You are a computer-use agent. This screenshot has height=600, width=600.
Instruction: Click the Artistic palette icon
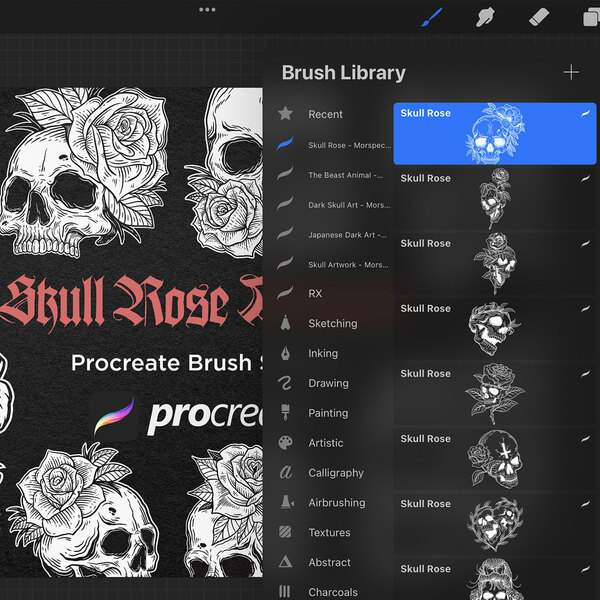point(285,443)
